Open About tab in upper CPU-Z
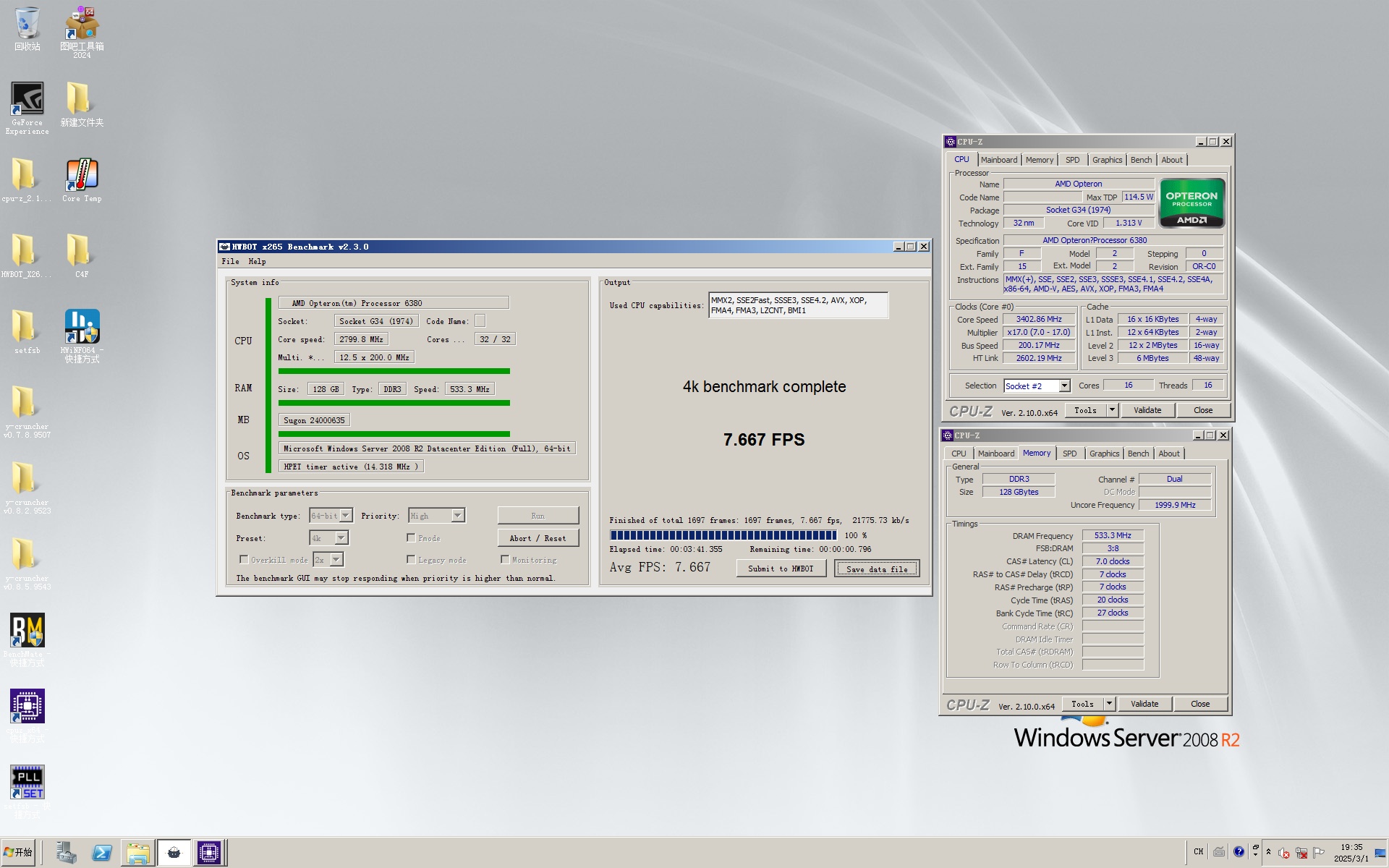 tap(1172, 160)
